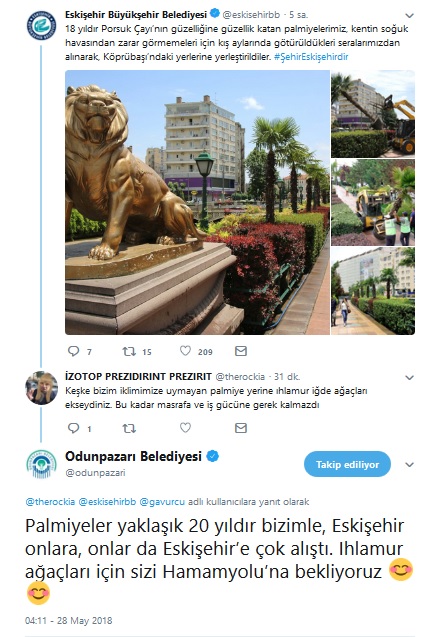Reply to the Eskişehir Büyükşehir Belediyesi tweet
This screenshot has height=637, width=437.
pyautogui.click(x=74, y=351)
